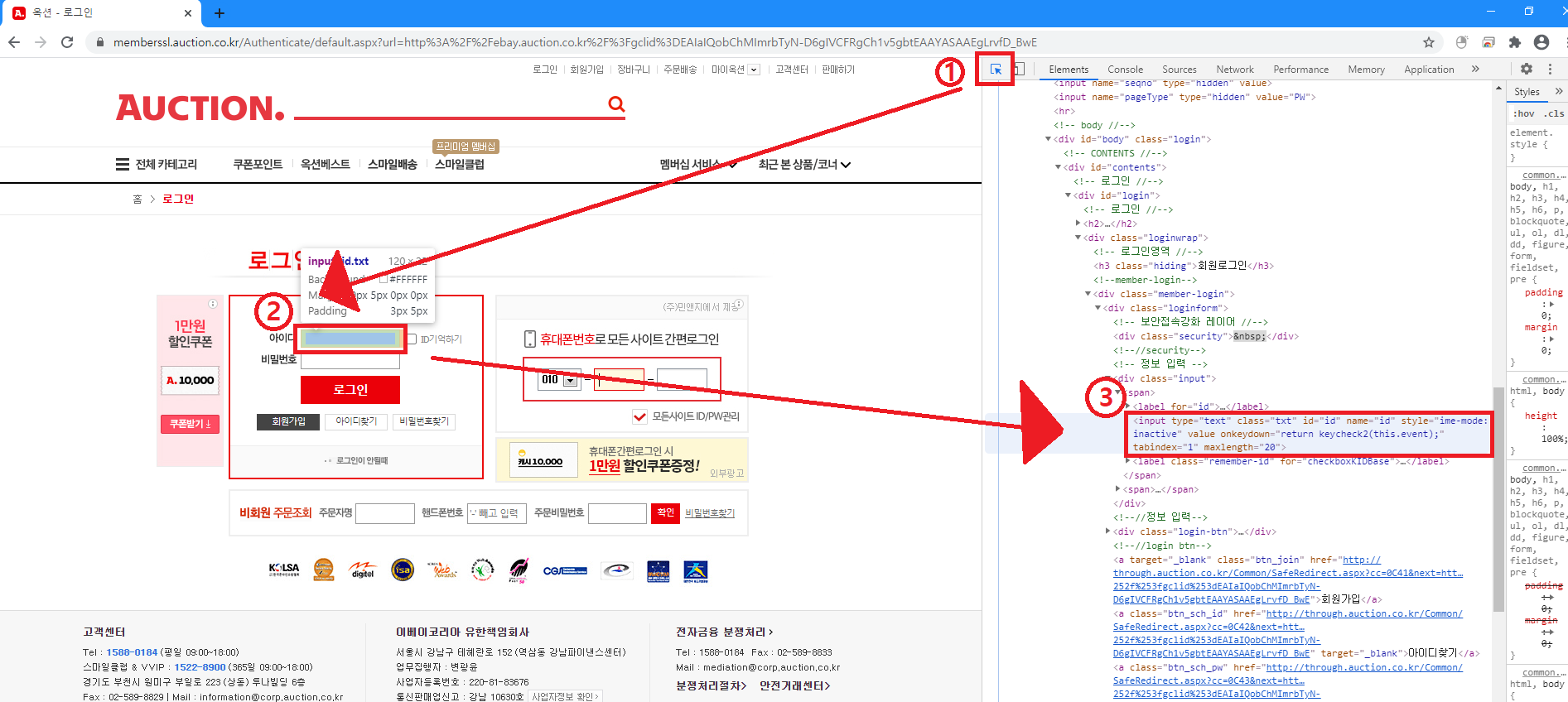Click the red 확인 button
Viewport: 1568px width, 702px height.
pos(665,513)
